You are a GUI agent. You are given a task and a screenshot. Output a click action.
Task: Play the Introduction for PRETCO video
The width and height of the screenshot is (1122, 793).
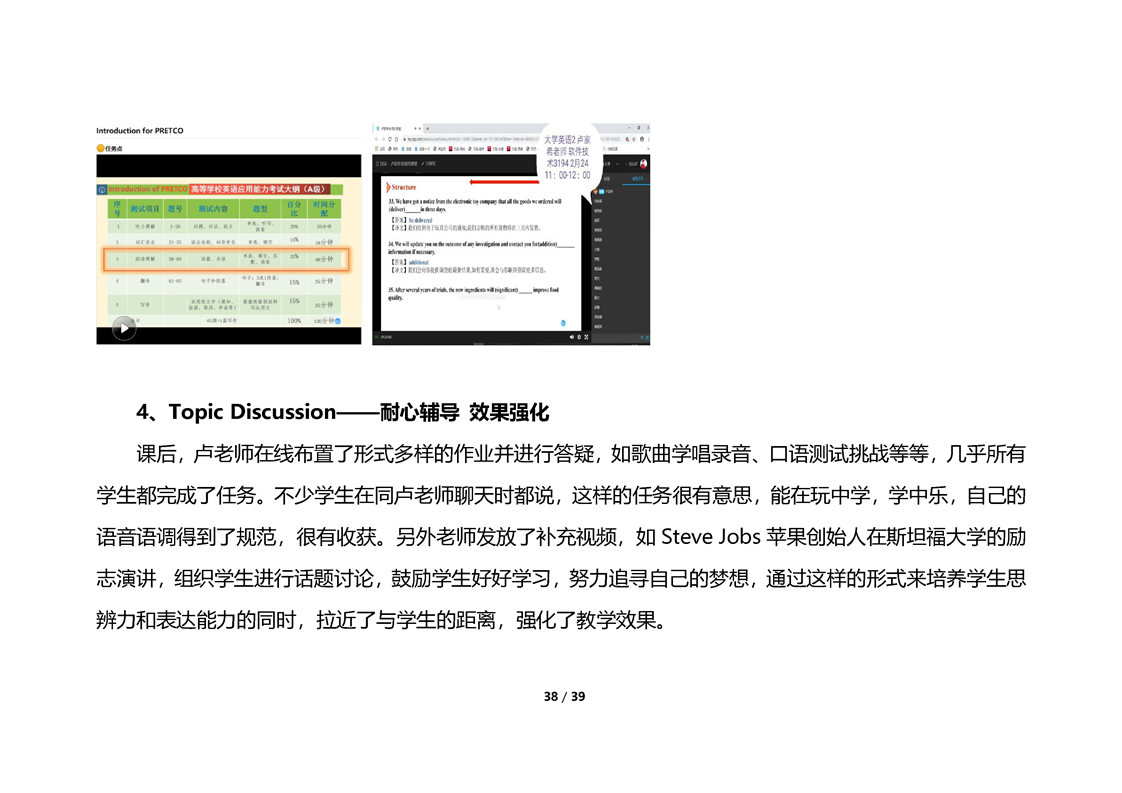[x=124, y=329]
